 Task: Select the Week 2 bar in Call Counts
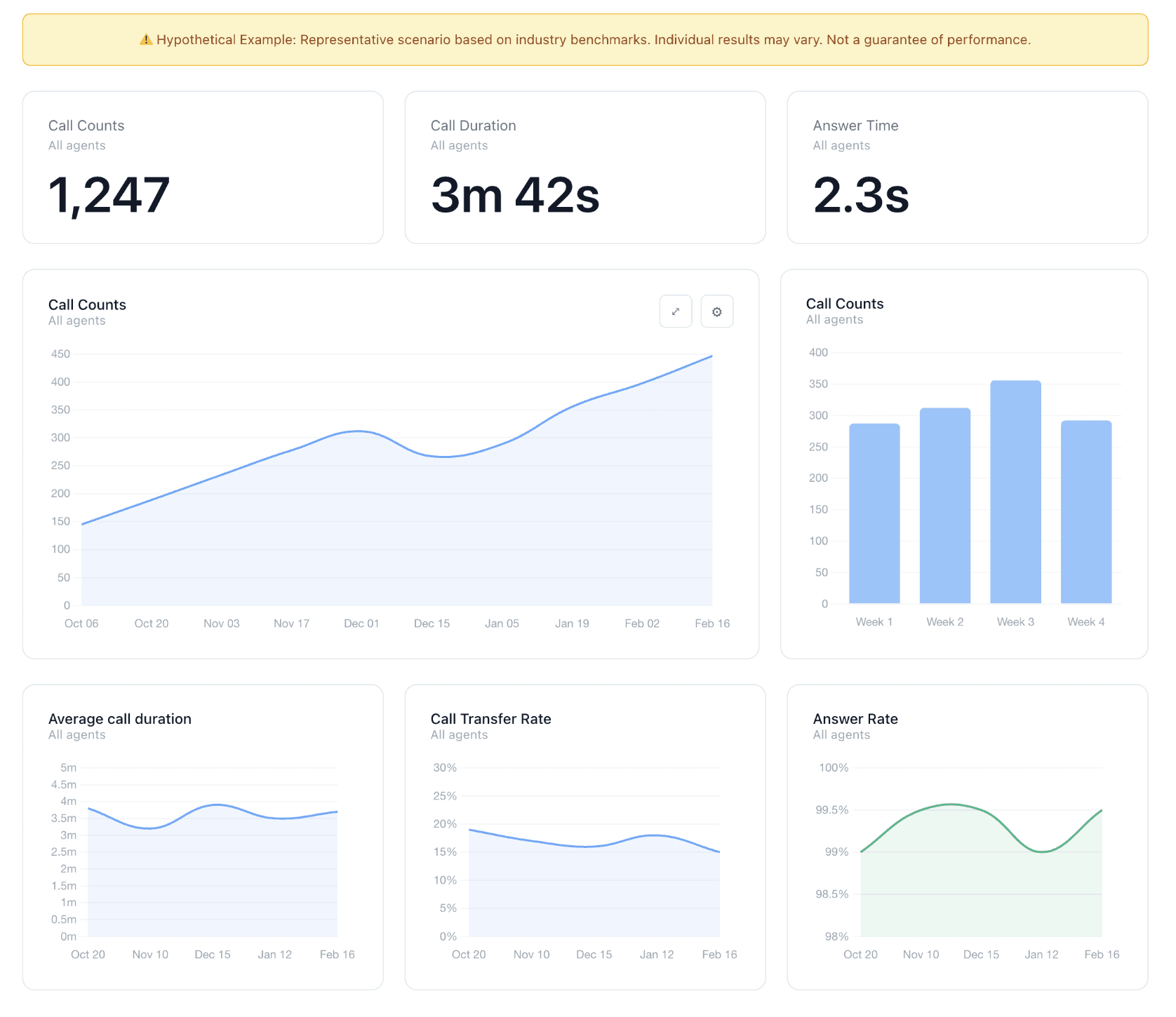pyautogui.click(x=945, y=506)
